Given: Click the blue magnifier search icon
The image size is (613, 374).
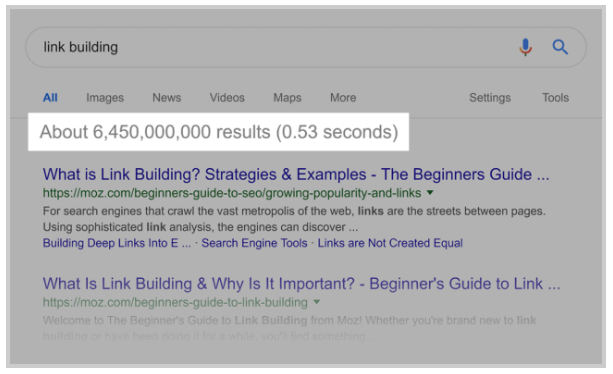Looking at the screenshot, I should click(560, 47).
